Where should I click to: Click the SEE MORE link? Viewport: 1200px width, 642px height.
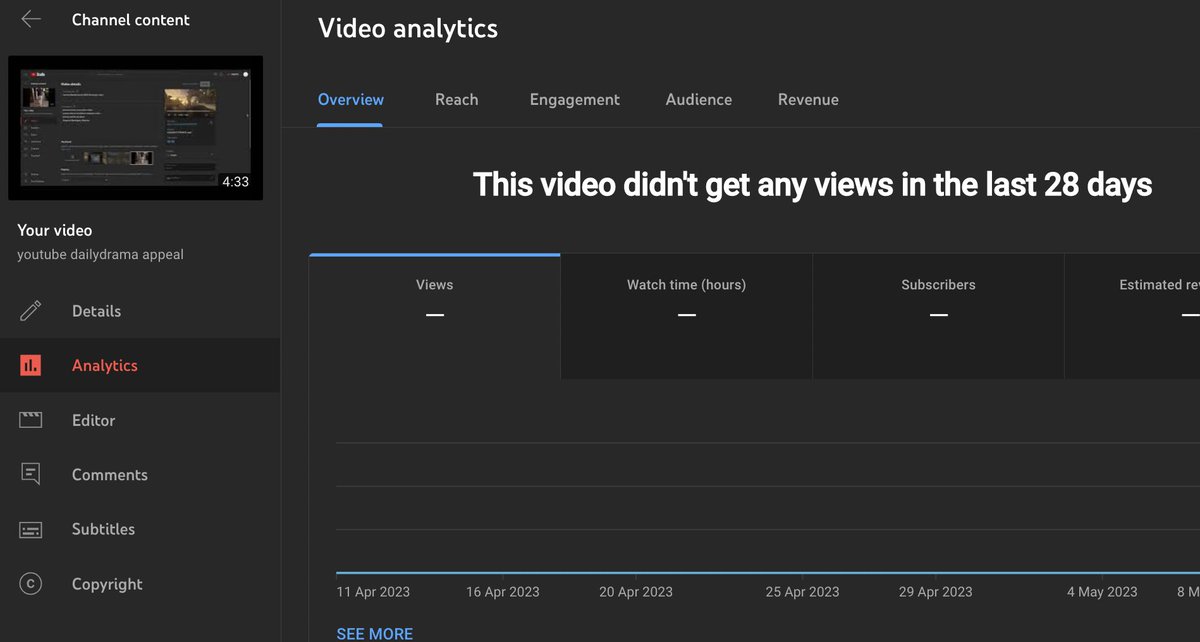(375, 634)
